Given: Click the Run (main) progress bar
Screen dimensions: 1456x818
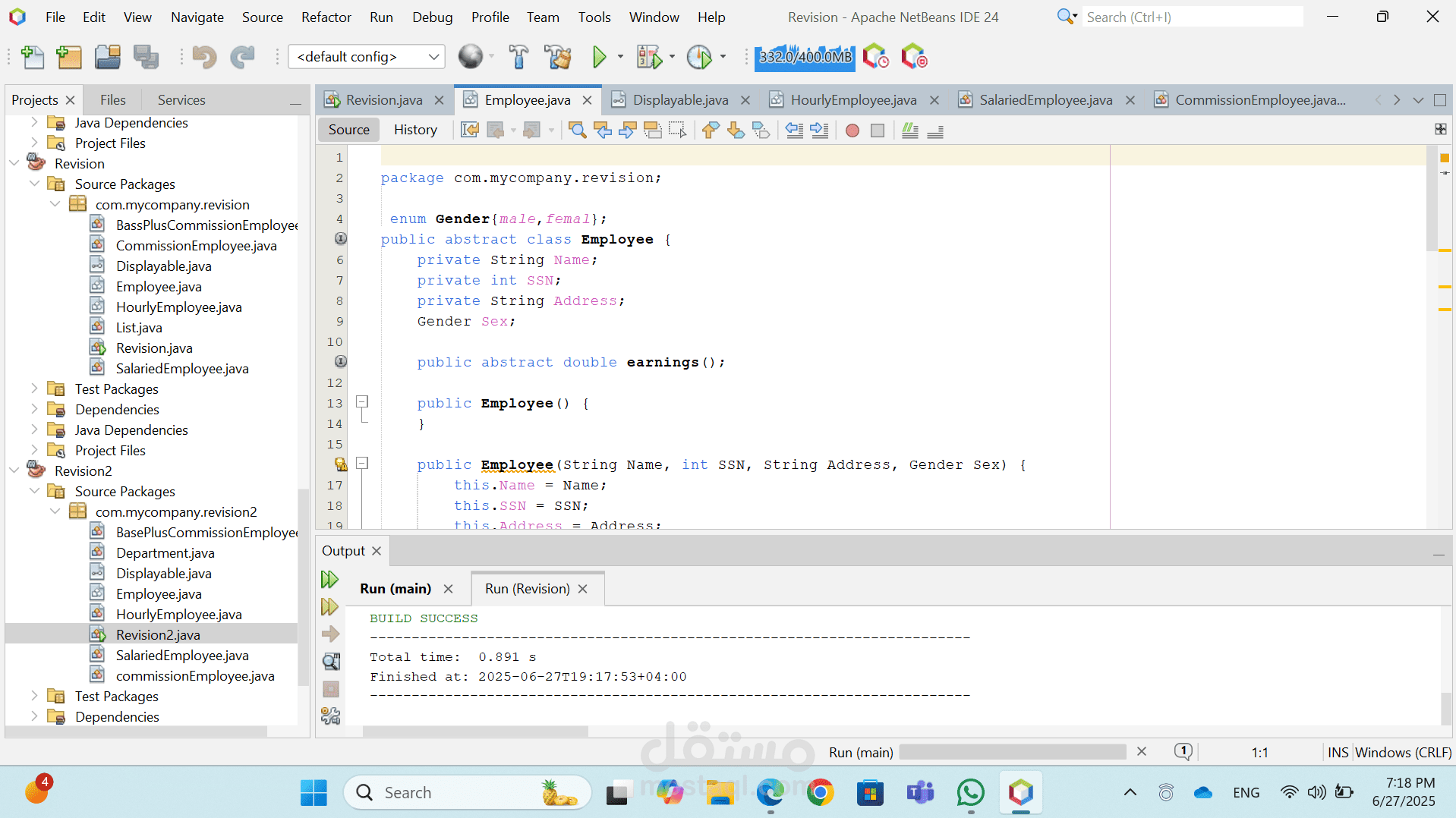Looking at the screenshot, I should pyautogui.click(x=1012, y=752).
